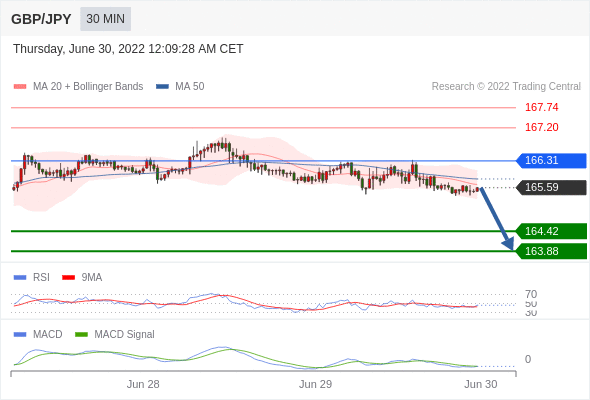
Task: Click the Jun 29 date axis label
Action: [x=315, y=384]
